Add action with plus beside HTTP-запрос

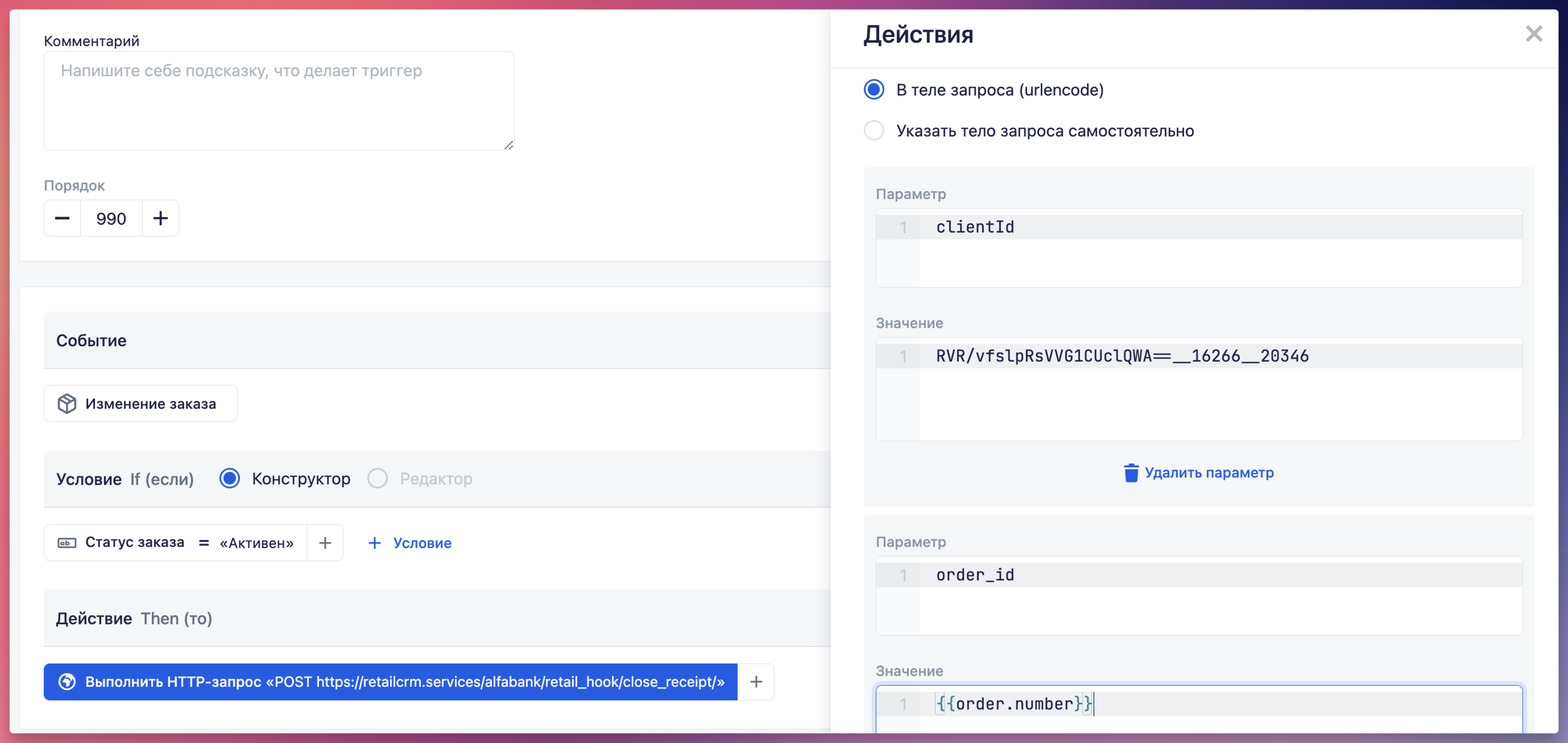pos(755,682)
